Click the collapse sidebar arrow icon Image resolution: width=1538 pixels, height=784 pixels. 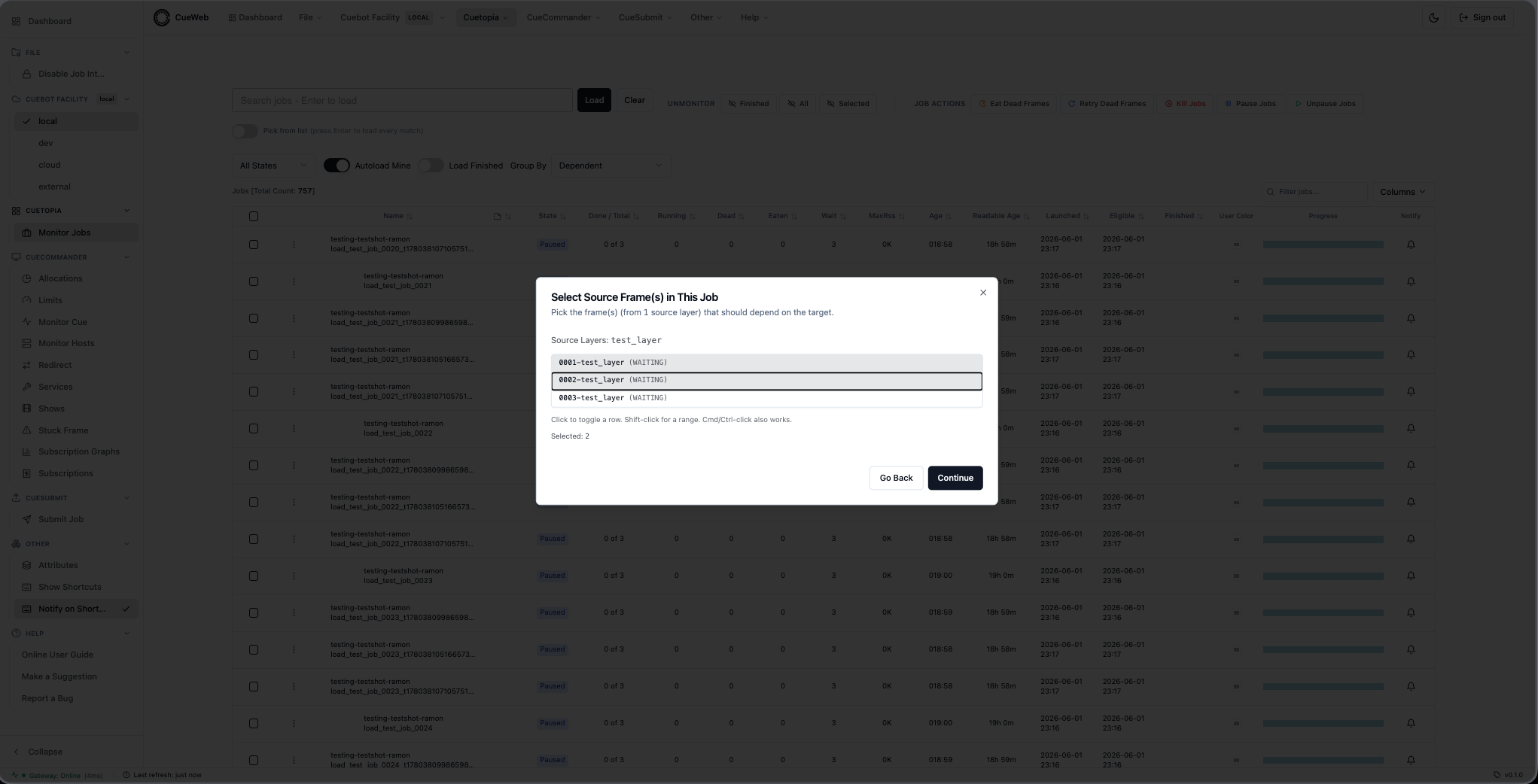(17, 752)
